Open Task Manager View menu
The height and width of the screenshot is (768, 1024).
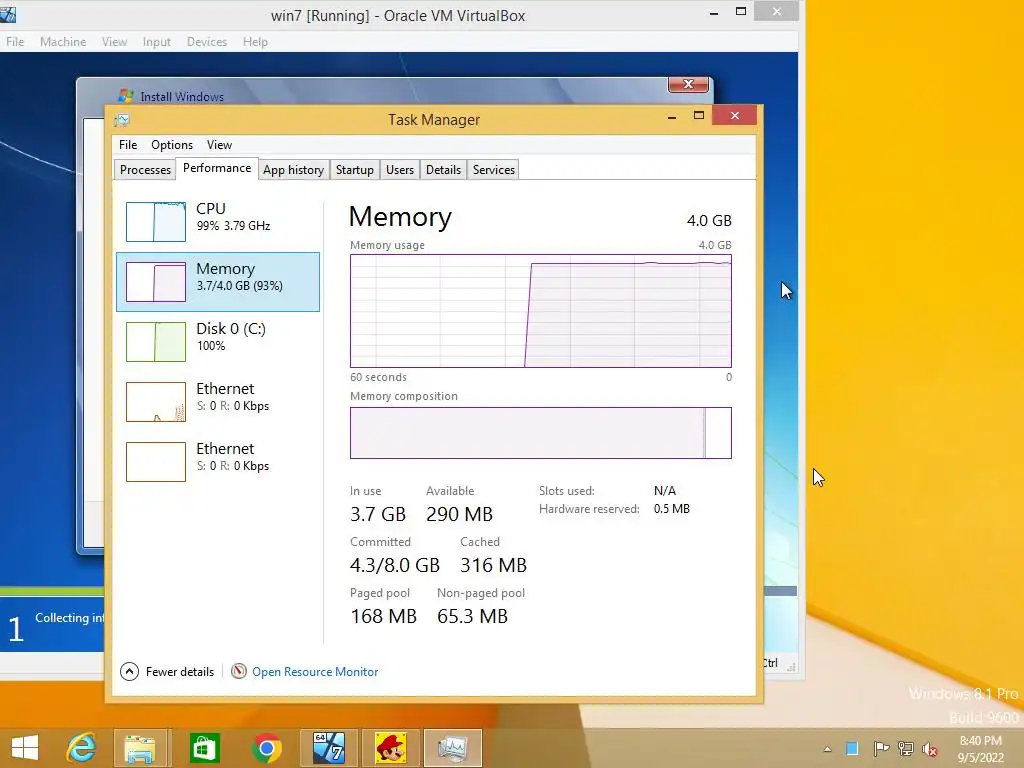219,145
